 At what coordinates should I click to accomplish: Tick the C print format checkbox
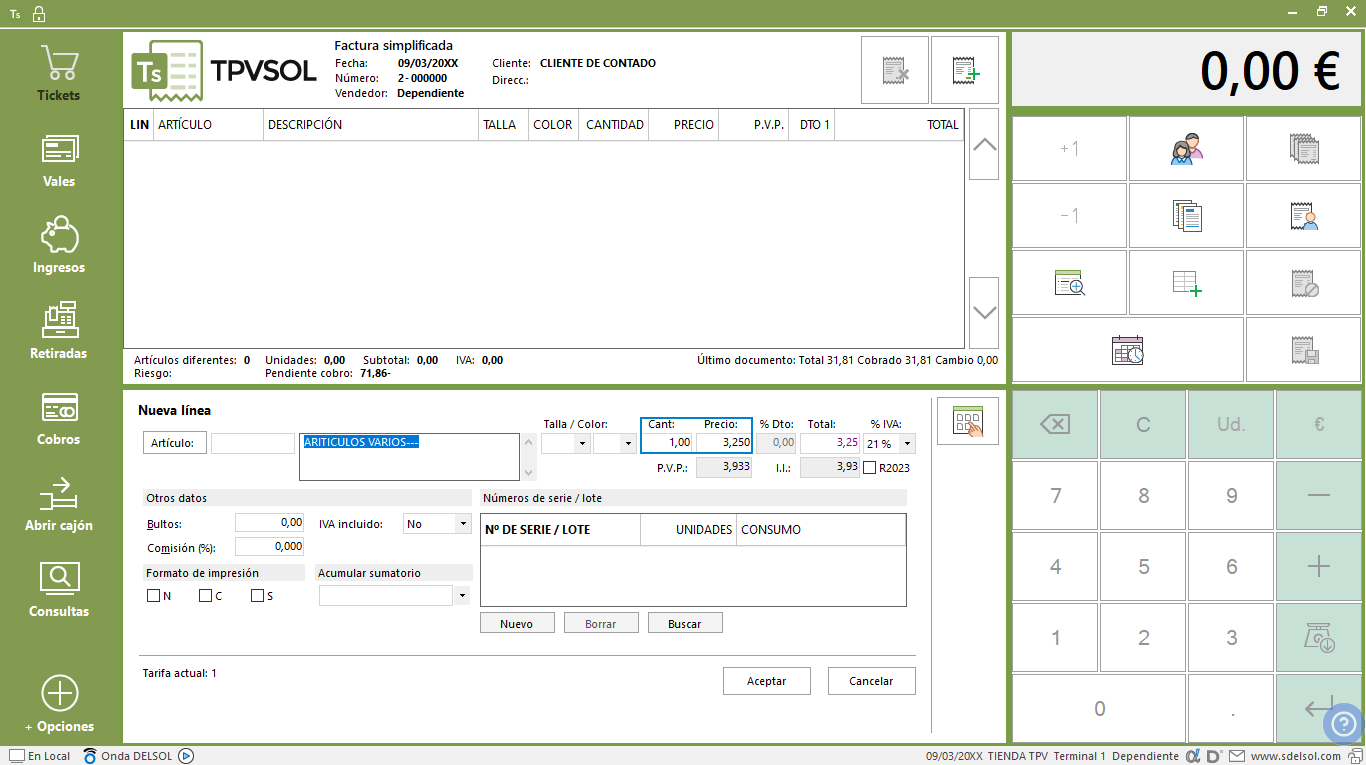click(205, 596)
